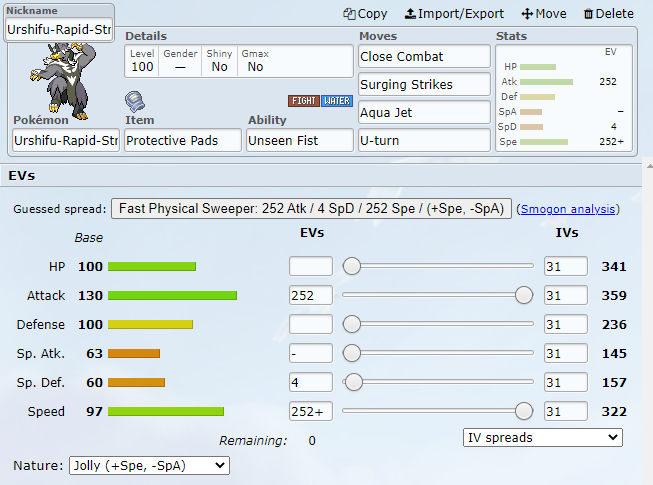Viewport: 653px width, 485px height.
Task: Click the Sp. Atk. EV input box
Action: coord(311,353)
